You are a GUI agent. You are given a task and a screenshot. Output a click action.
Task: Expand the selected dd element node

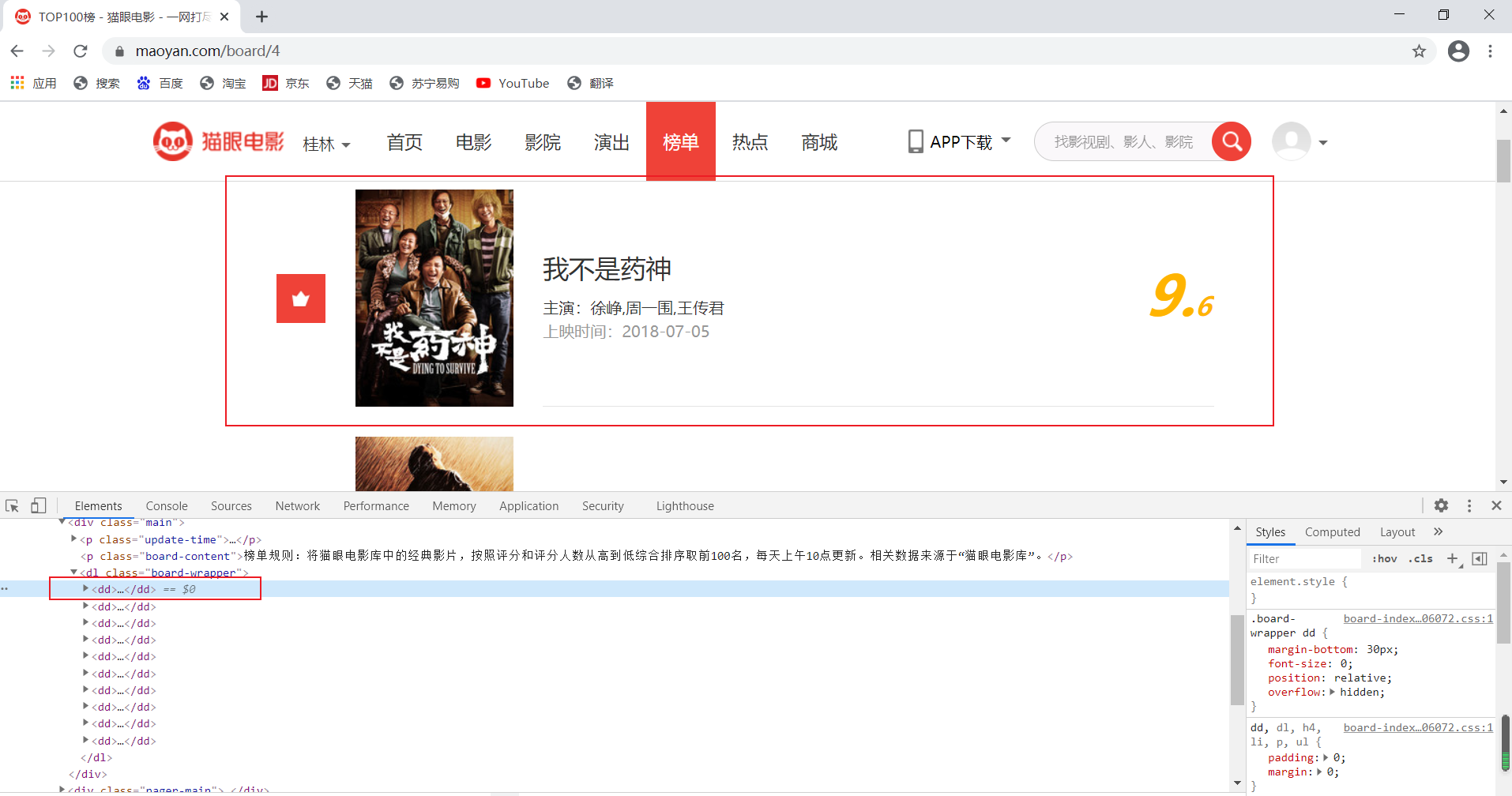pyautogui.click(x=85, y=588)
